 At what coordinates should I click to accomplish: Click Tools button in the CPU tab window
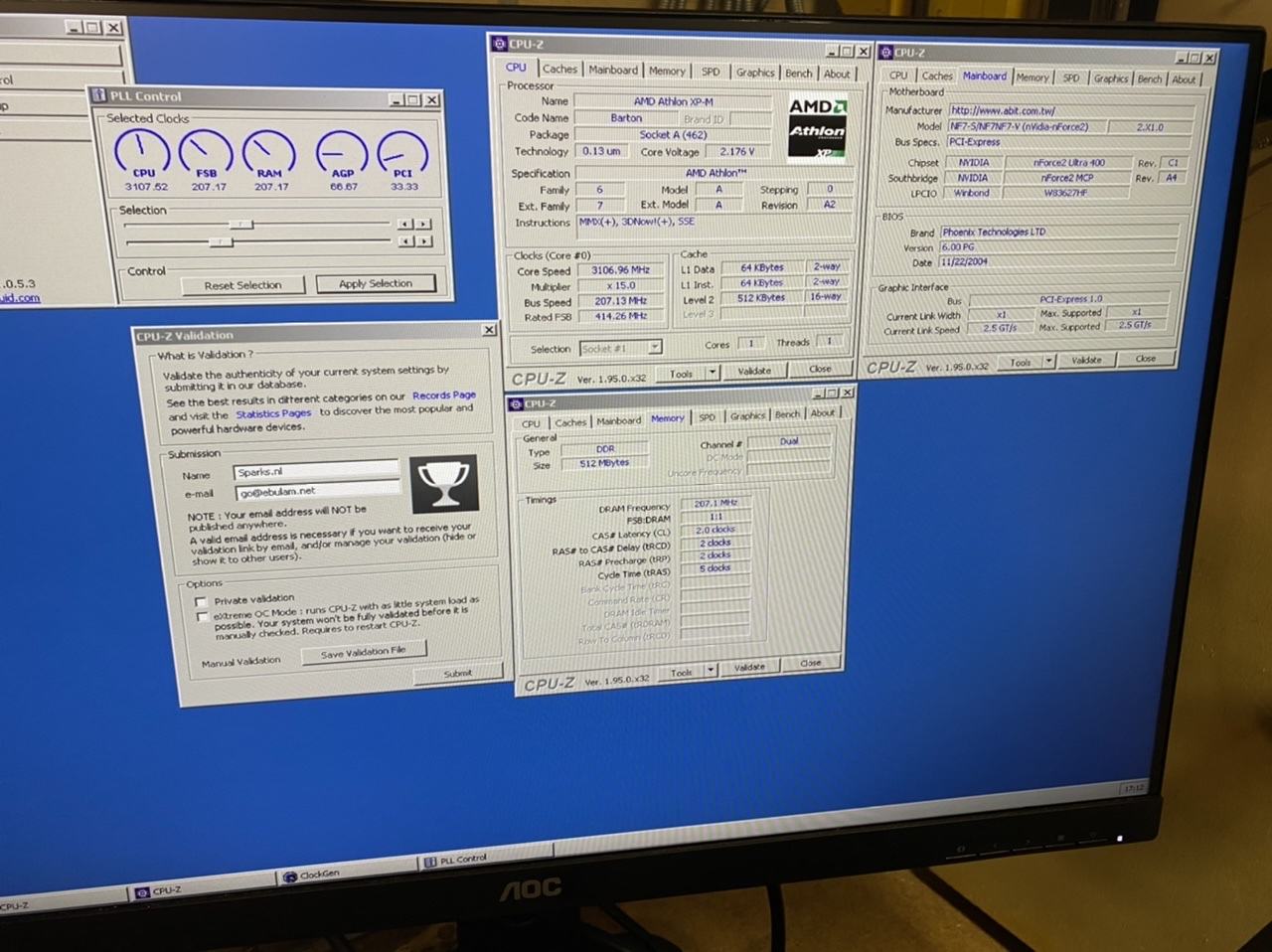coord(682,374)
